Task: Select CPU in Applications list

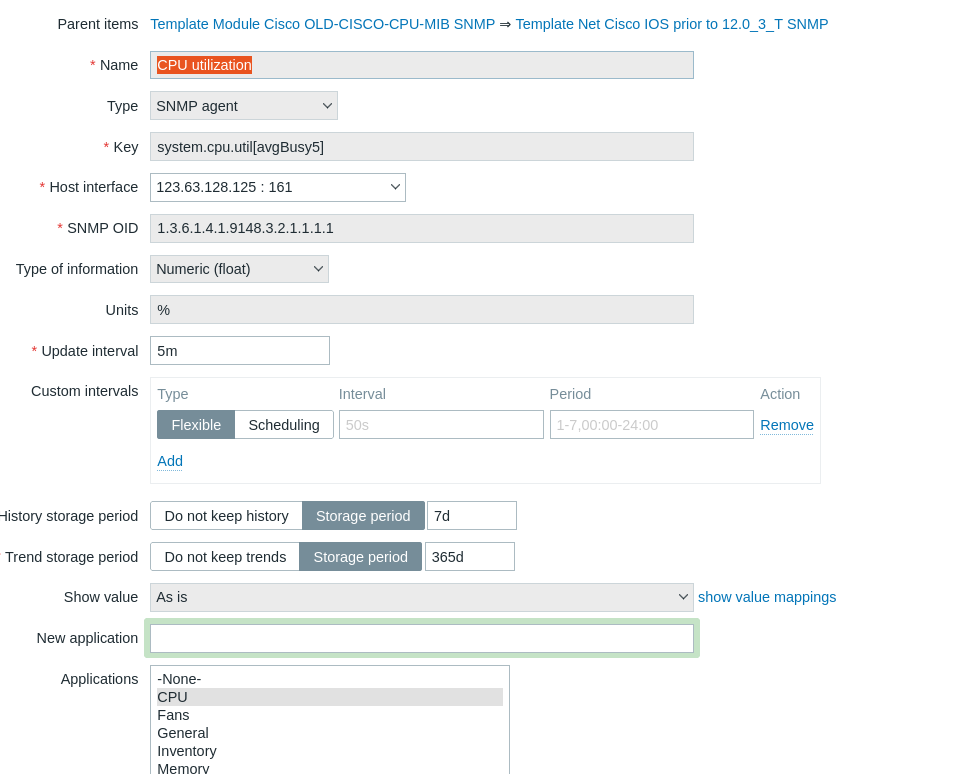Action: (173, 697)
